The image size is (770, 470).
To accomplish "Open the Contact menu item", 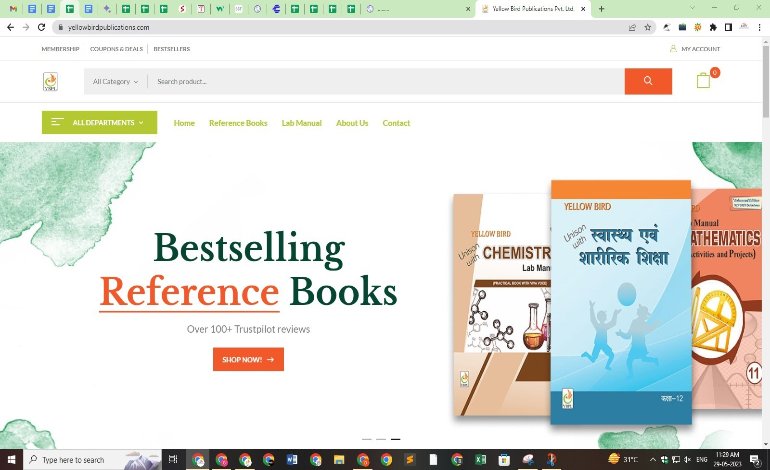I will click(396, 123).
